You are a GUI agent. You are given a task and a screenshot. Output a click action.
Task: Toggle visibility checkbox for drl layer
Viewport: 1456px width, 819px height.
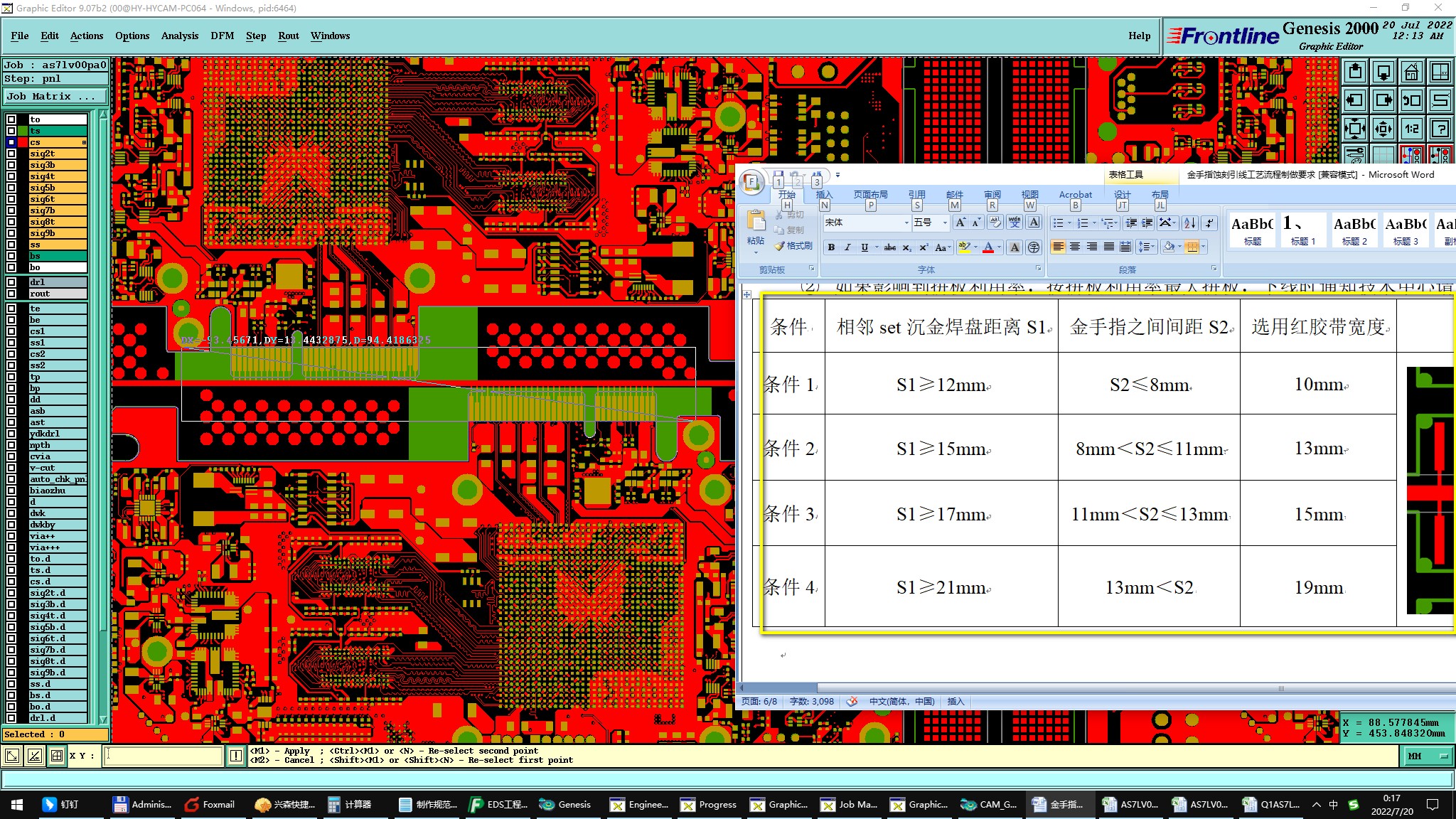pos(11,282)
